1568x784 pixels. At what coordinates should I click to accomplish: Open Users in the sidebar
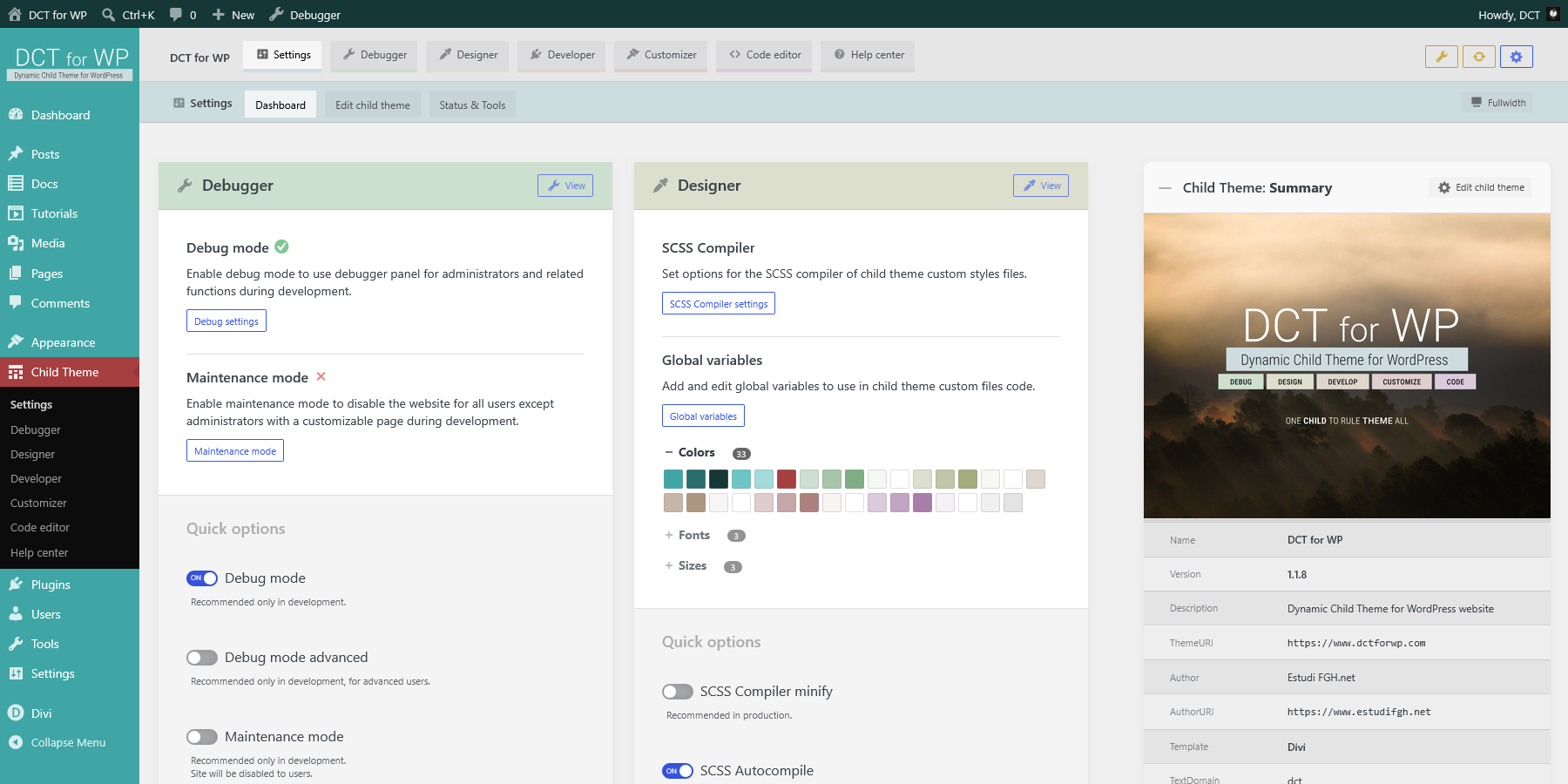(x=70, y=614)
